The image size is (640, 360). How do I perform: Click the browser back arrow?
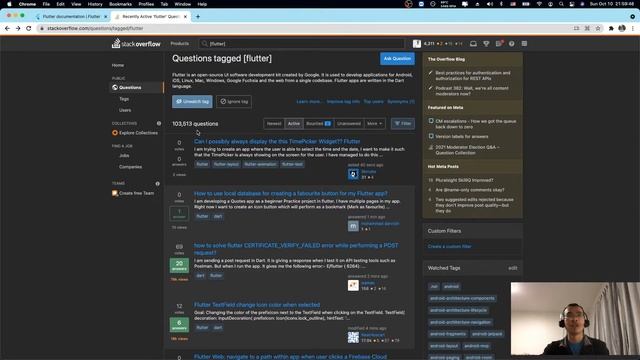tap(7, 28)
